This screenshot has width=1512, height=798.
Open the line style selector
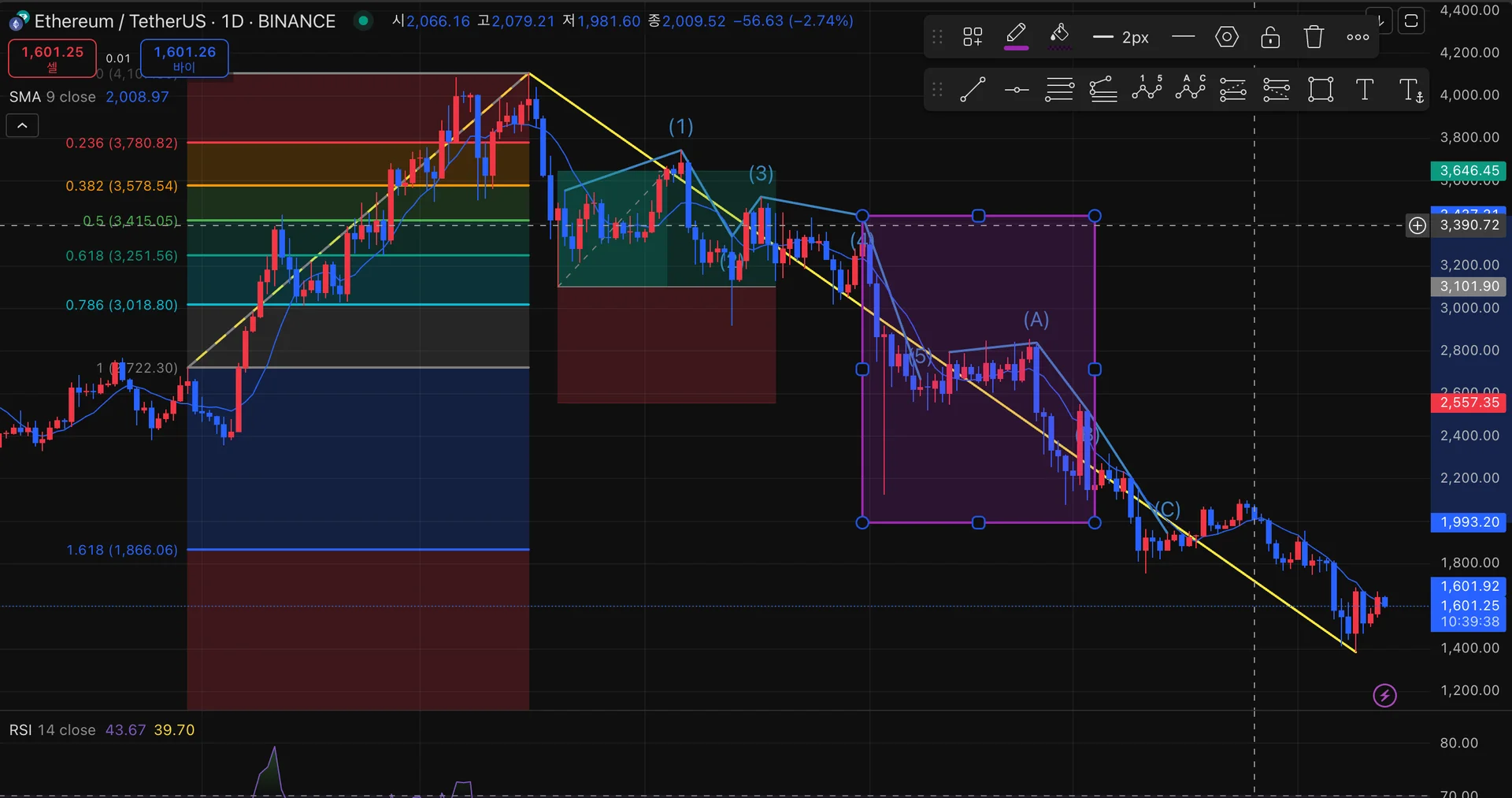click(1183, 37)
